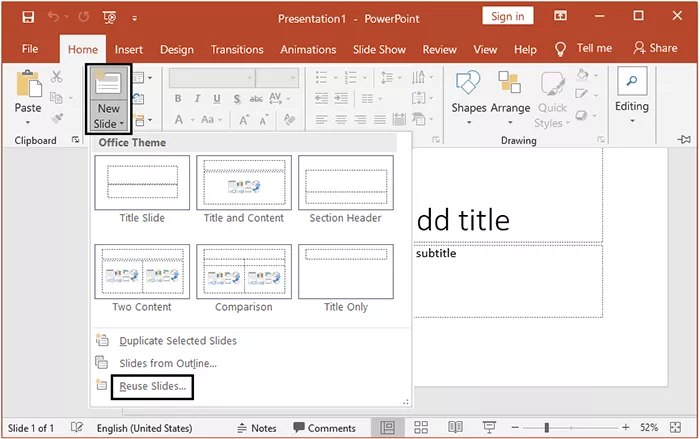Toggle Bold formatting
The height and width of the screenshot is (439, 700).
(178, 98)
